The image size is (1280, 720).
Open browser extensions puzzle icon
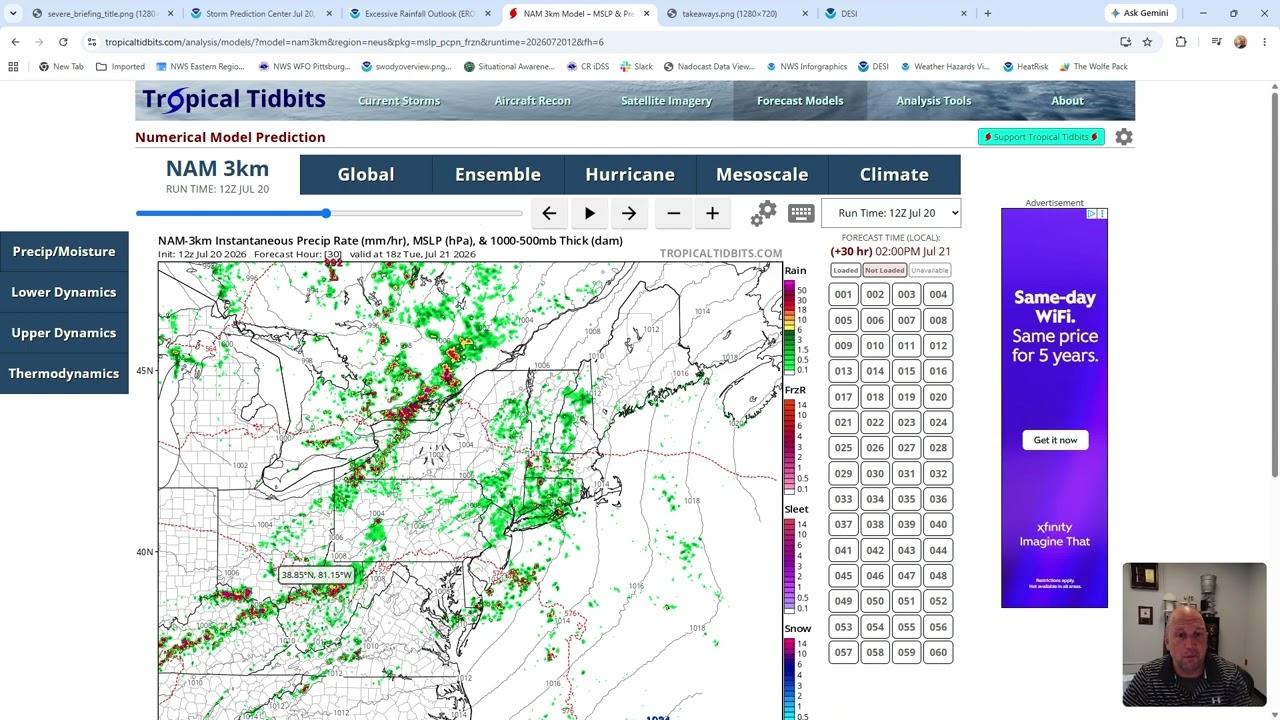point(1181,42)
